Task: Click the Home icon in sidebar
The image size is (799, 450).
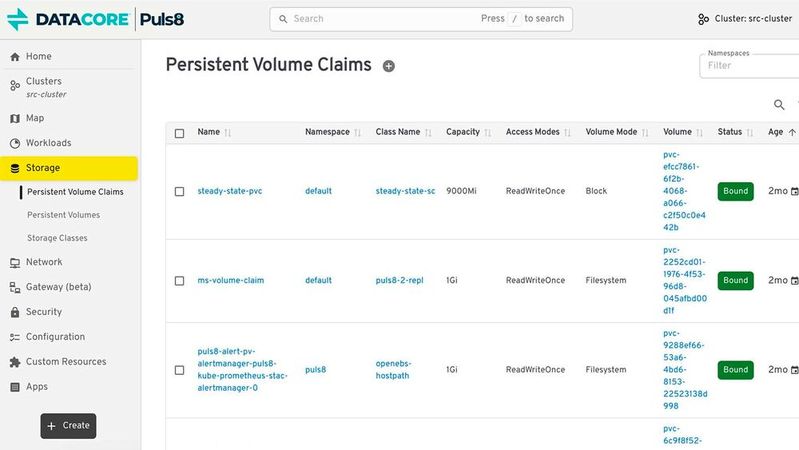Action: coord(15,57)
